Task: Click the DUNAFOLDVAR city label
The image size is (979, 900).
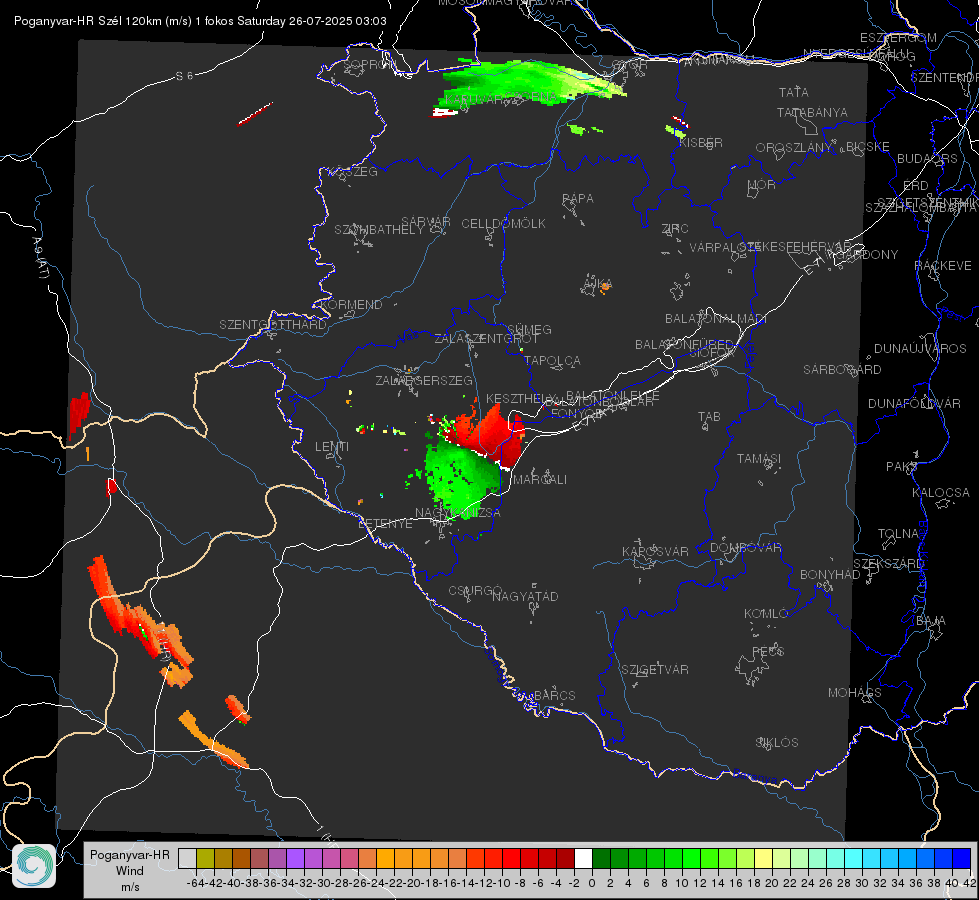Action: [914, 404]
